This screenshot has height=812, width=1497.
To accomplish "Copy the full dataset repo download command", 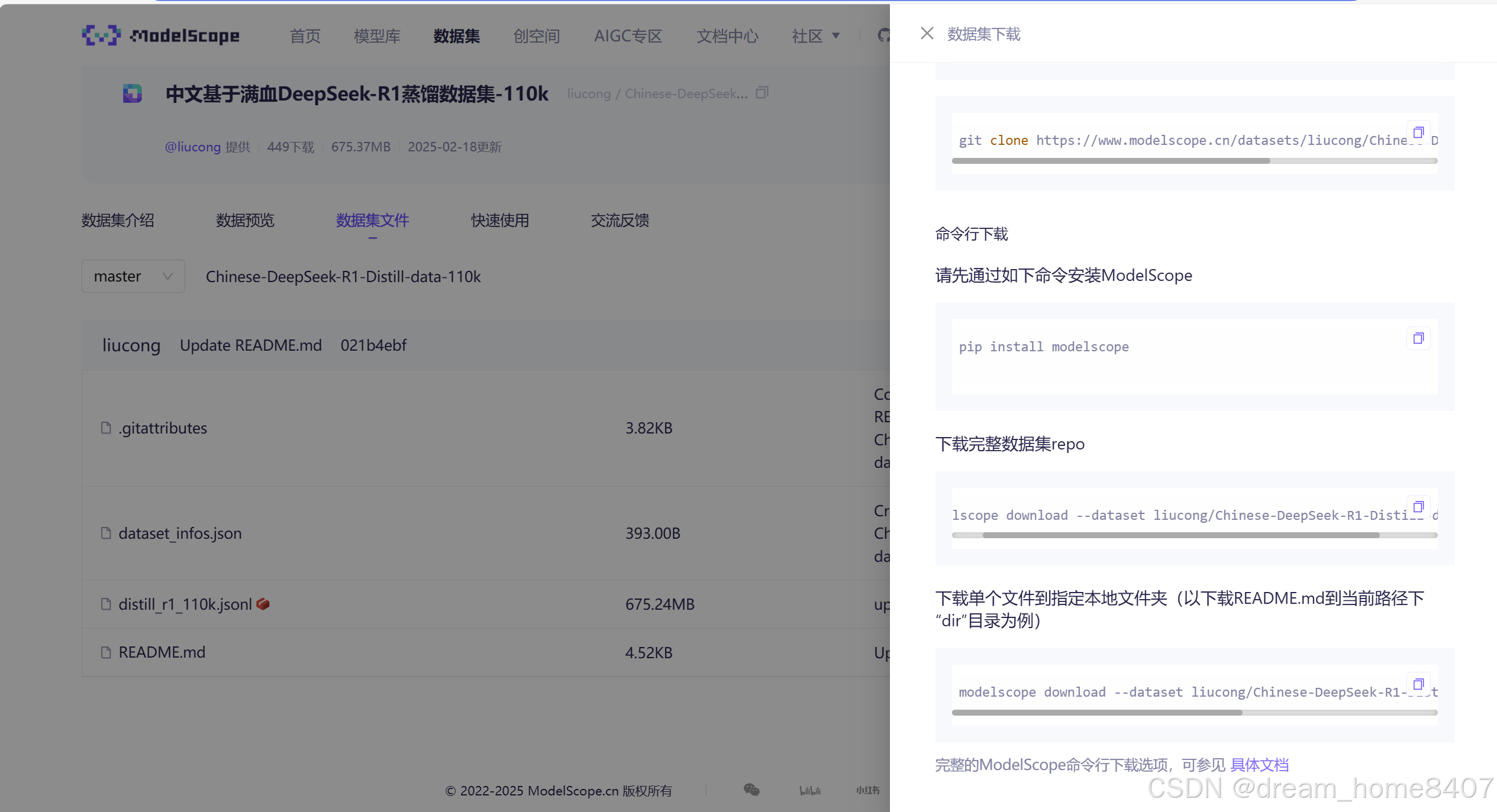I will coord(1418,507).
